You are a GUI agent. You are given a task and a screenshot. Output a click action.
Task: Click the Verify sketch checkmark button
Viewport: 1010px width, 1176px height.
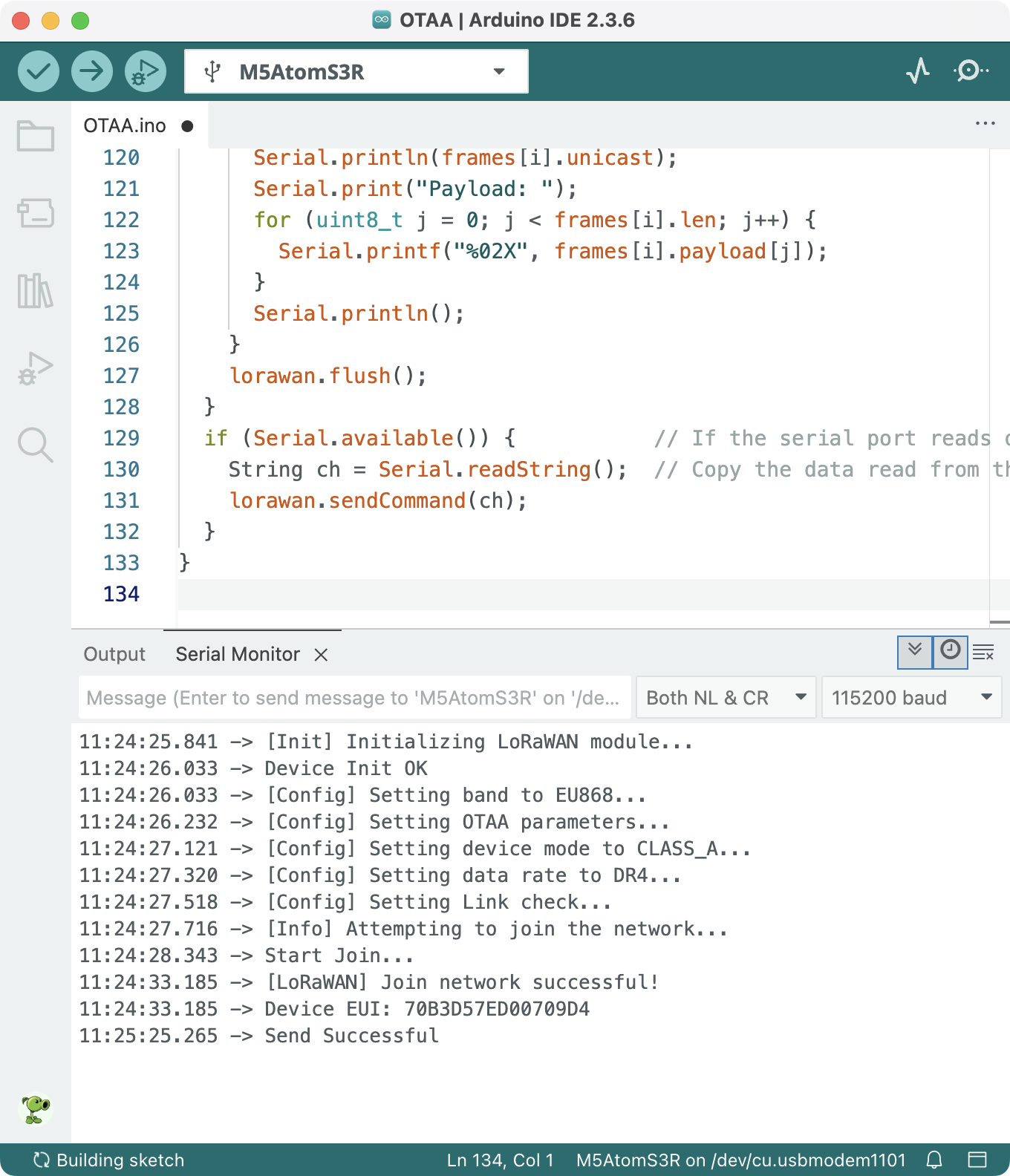39,71
